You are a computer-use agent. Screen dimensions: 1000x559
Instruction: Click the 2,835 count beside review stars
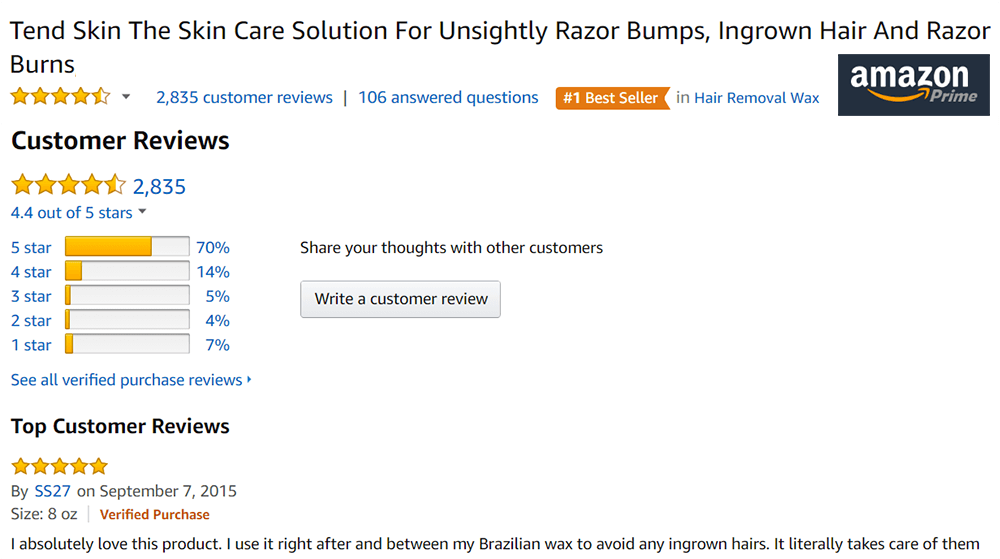click(159, 186)
